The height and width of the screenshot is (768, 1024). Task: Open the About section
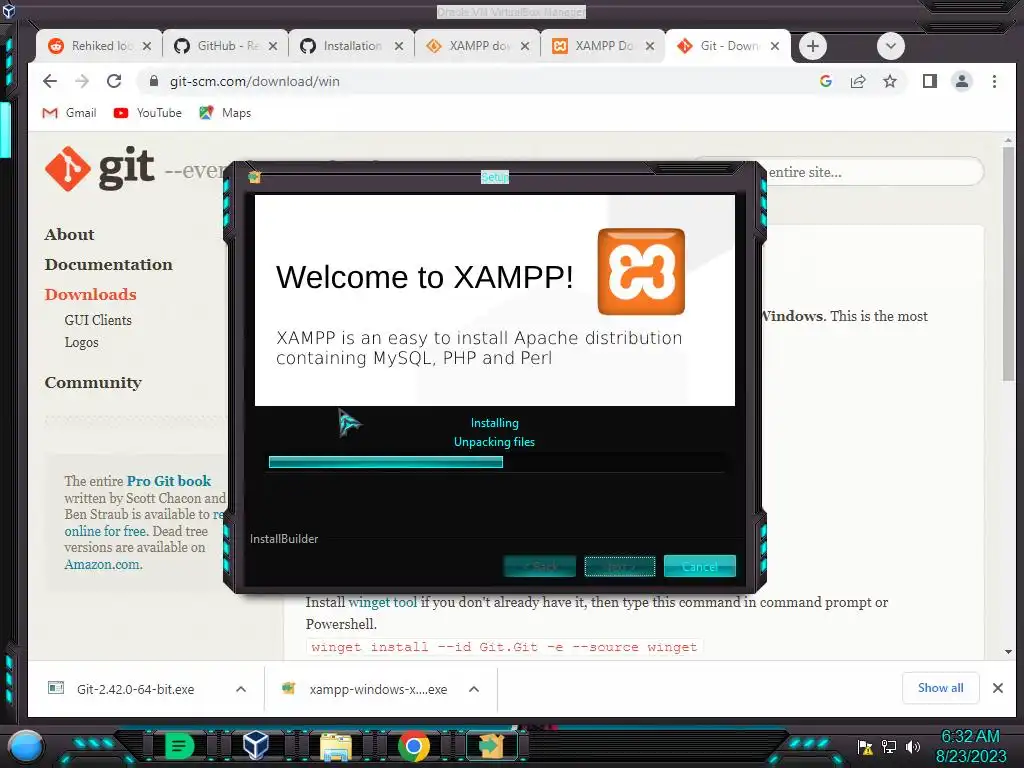pyautogui.click(x=69, y=234)
